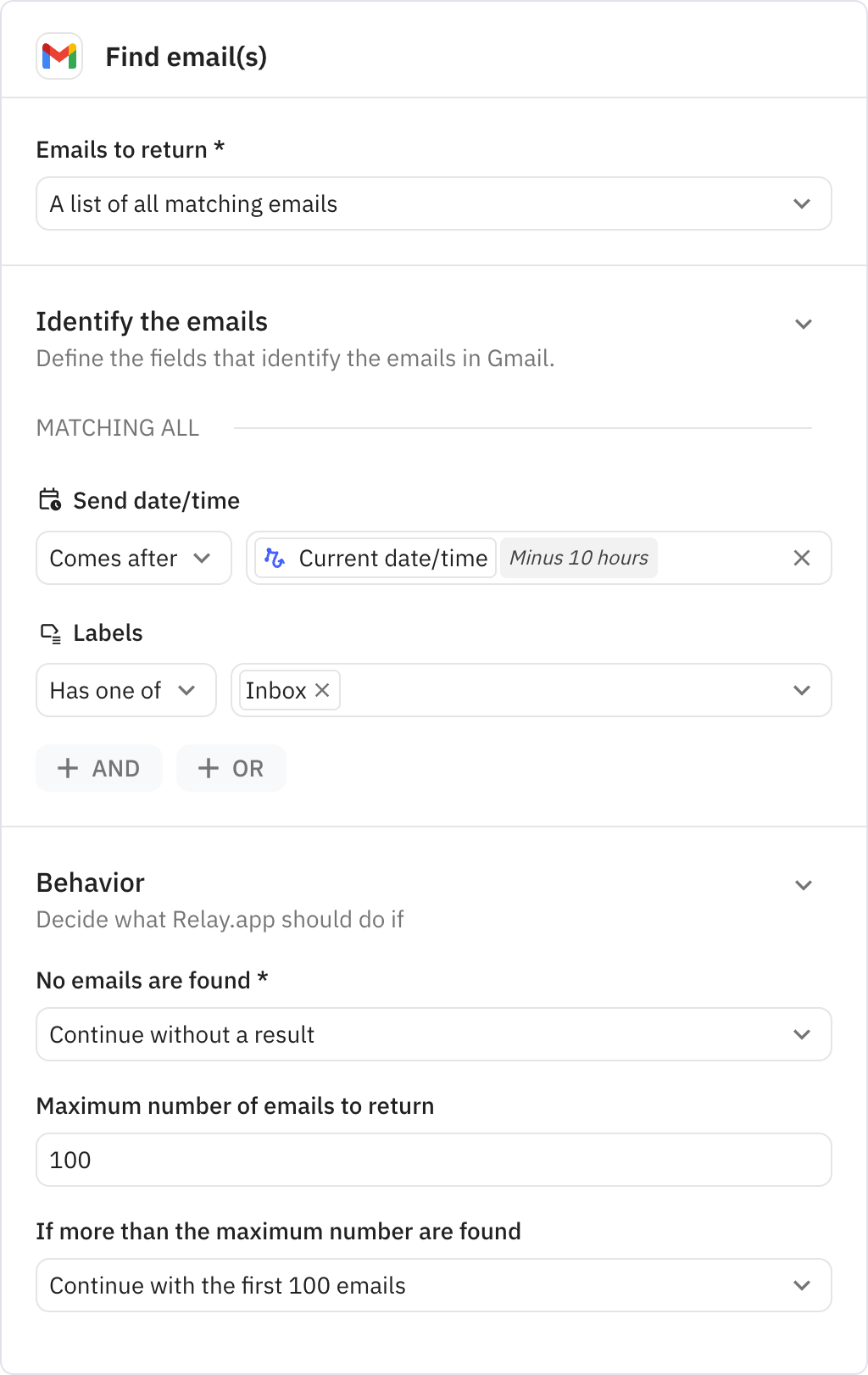Image resolution: width=868 pixels, height=1375 pixels.
Task: Remove the Inbox label chip
Action: (320, 690)
